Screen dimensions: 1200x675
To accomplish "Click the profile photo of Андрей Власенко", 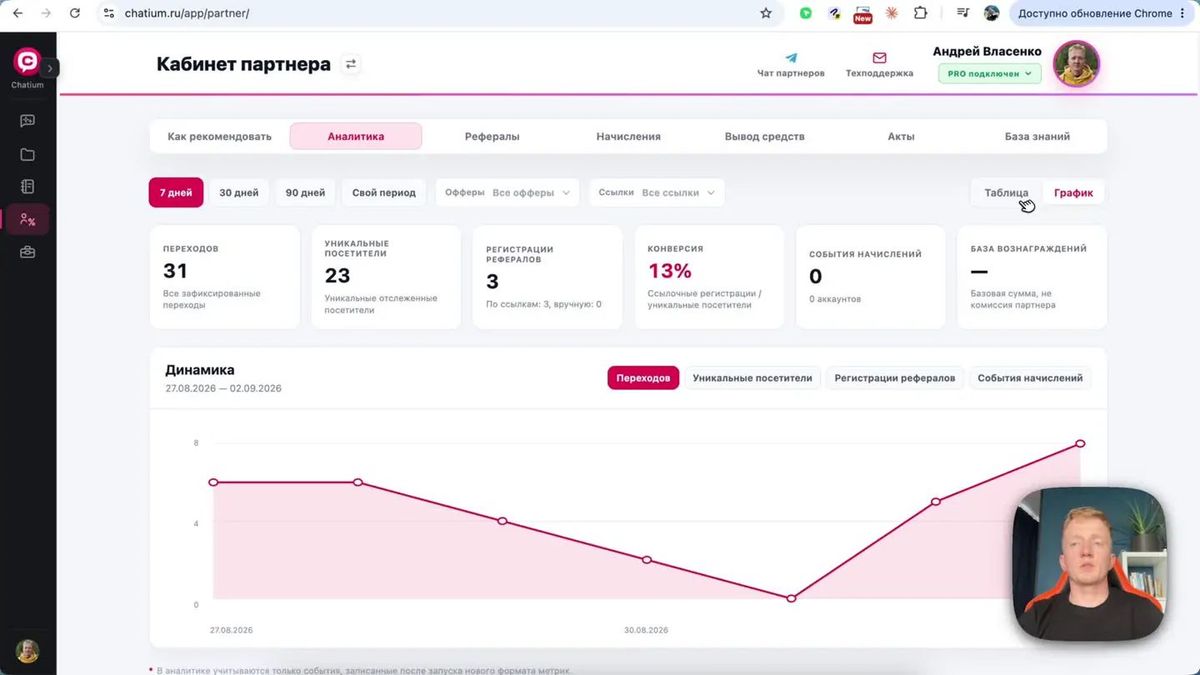I will pos(1076,64).
